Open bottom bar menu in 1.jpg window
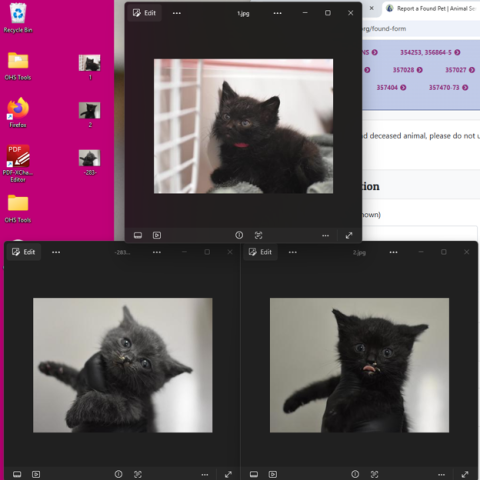The height and width of the screenshot is (480, 480). point(326,235)
